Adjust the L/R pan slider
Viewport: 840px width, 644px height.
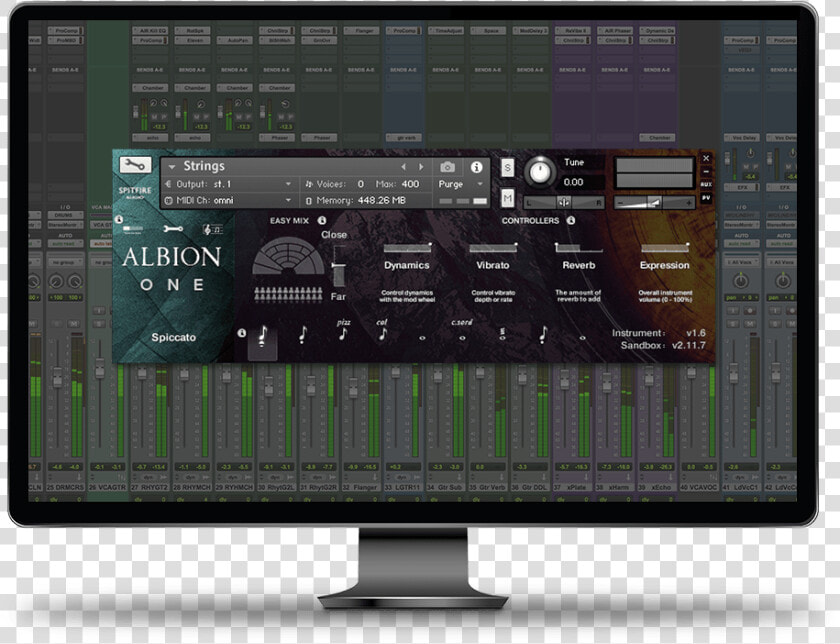pos(564,202)
